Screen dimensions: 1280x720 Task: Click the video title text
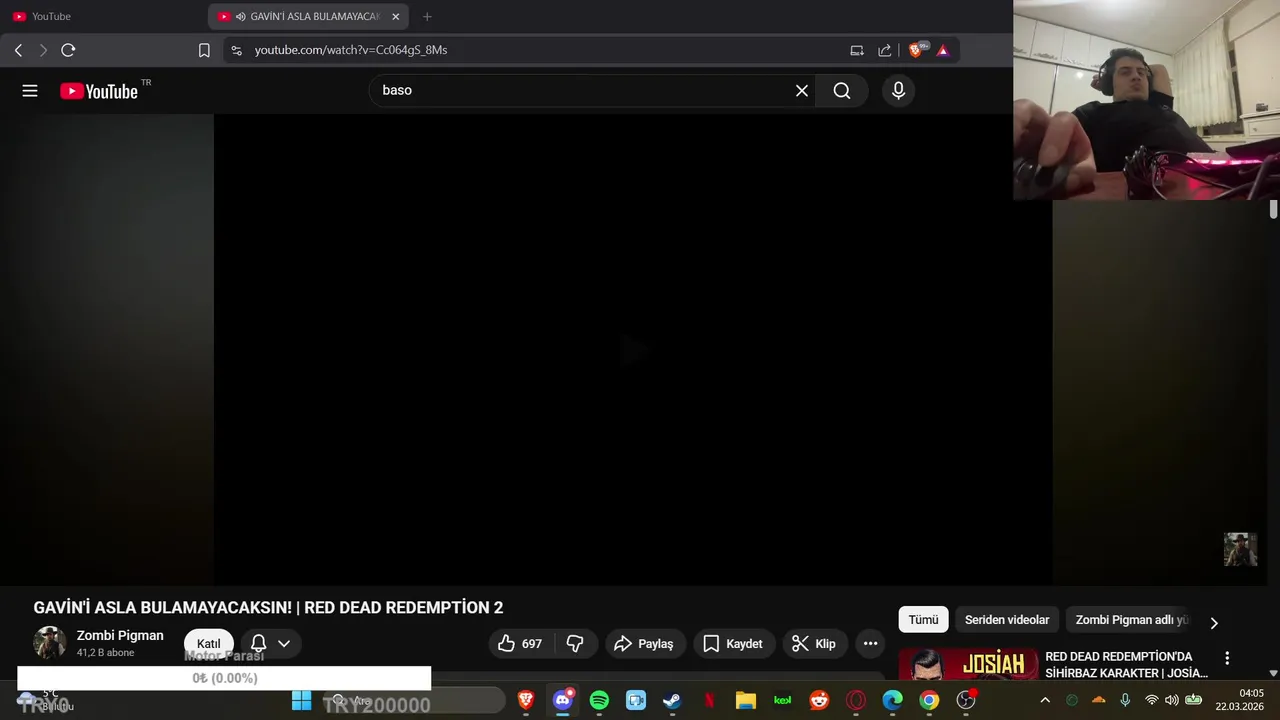coord(268,608)
